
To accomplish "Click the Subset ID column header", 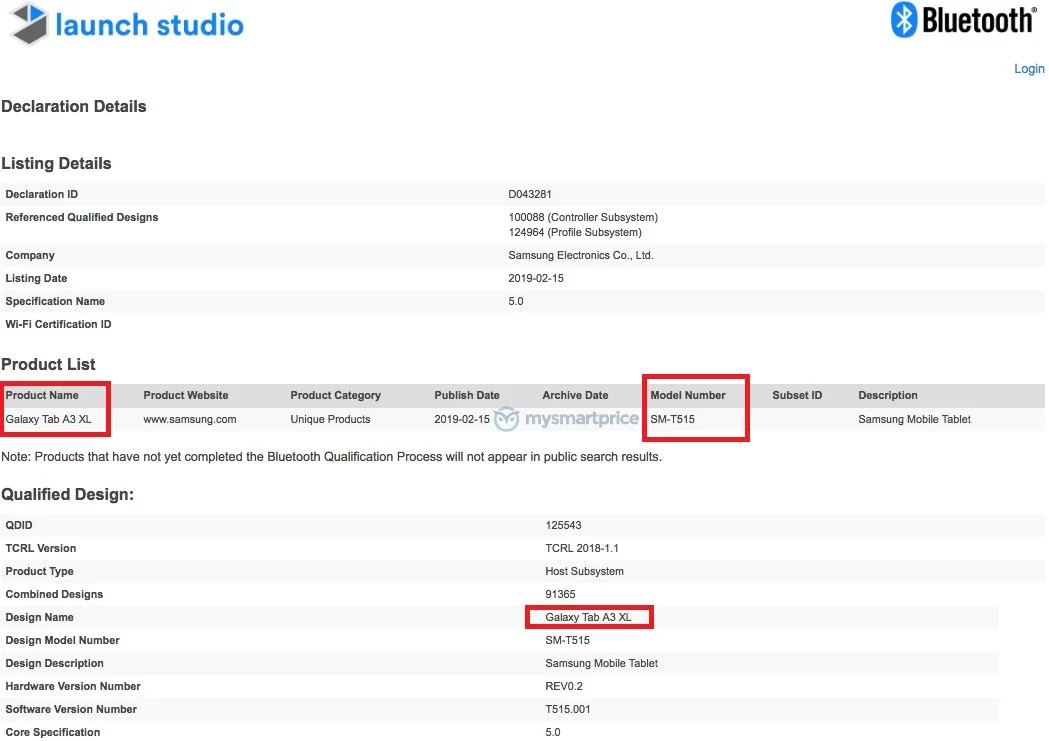I will point(797,395).
